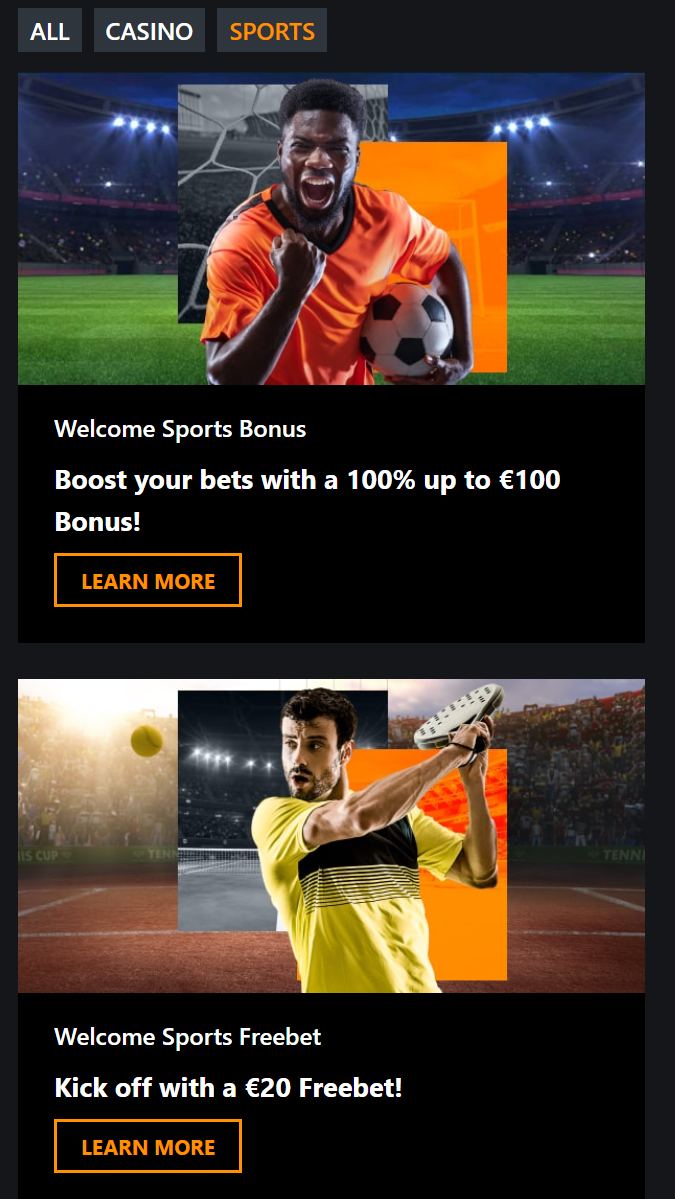Select the SPORTS tab
The width and height of the screenshot is (675, 1199).
[272, 31]
